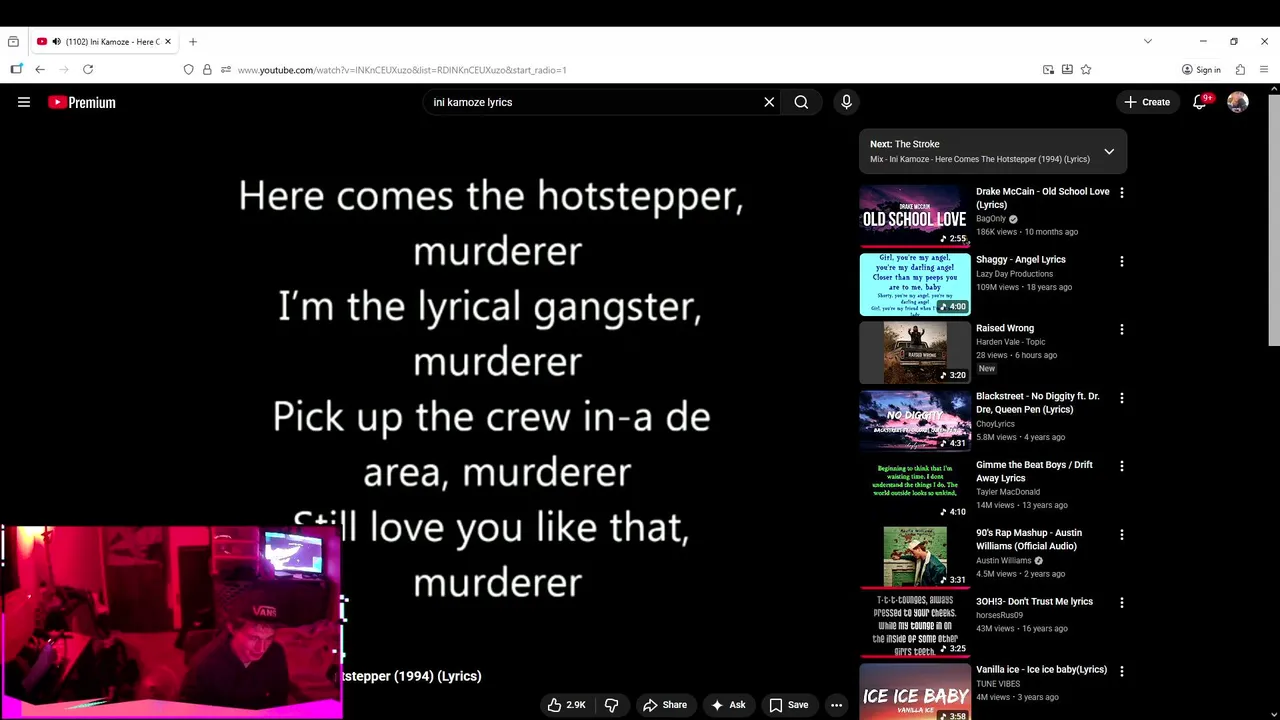Click the Vanilla ice - Ice ice baby title
1280x720 pixels.
point(1041,670)
